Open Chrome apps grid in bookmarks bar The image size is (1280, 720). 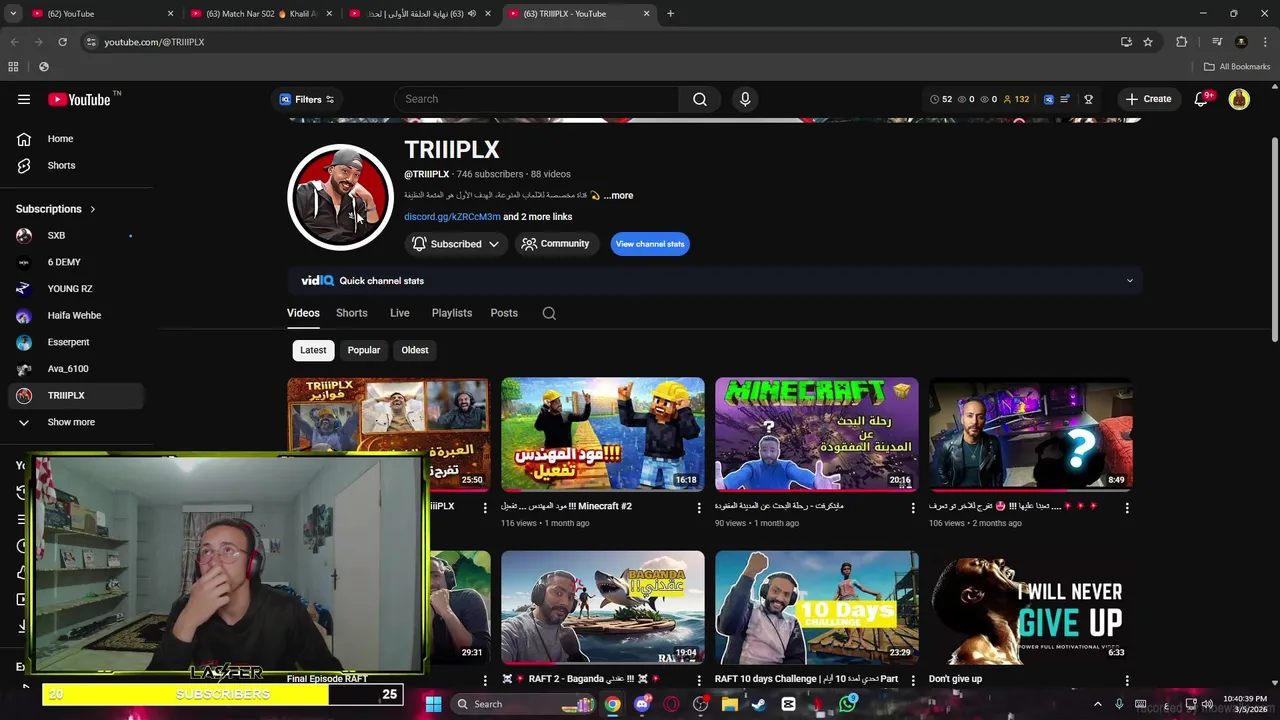(x=13, y=67)
